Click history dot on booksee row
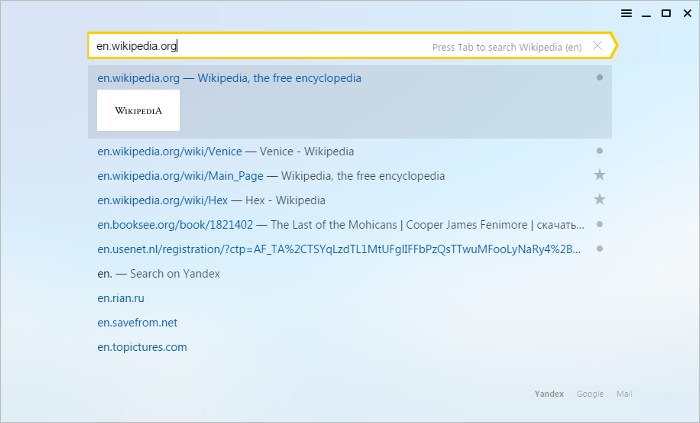Screen dimensions: 700x423 pyautogui.click(x=600, y=224)
